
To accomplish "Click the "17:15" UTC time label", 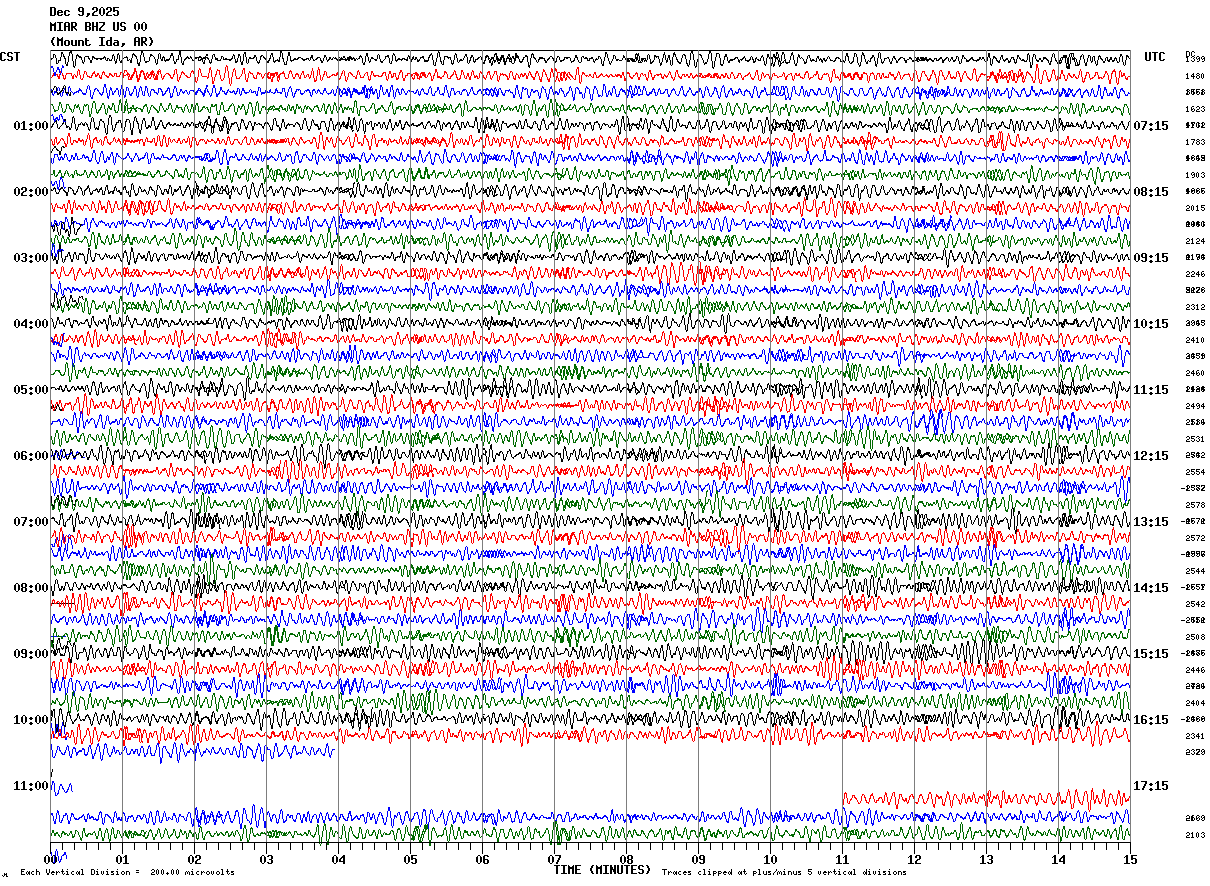I will pyautogui.click(x=1151, y=786).
